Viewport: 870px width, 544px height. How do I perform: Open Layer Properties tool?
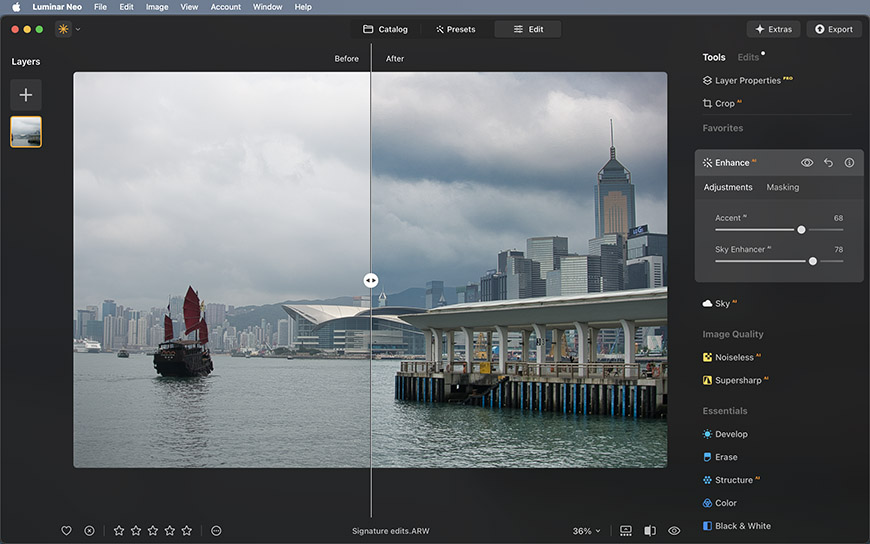[747, 80]
